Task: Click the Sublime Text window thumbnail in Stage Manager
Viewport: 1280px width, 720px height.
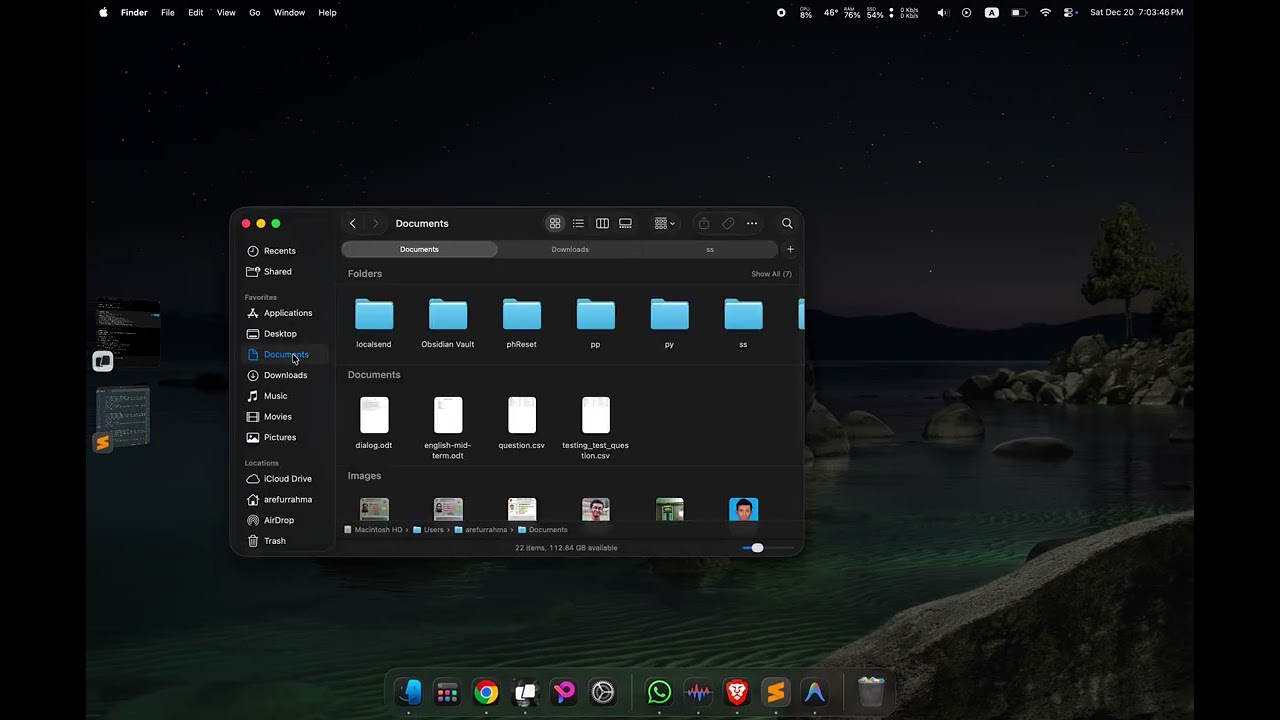Action: [x=124, y=417]
